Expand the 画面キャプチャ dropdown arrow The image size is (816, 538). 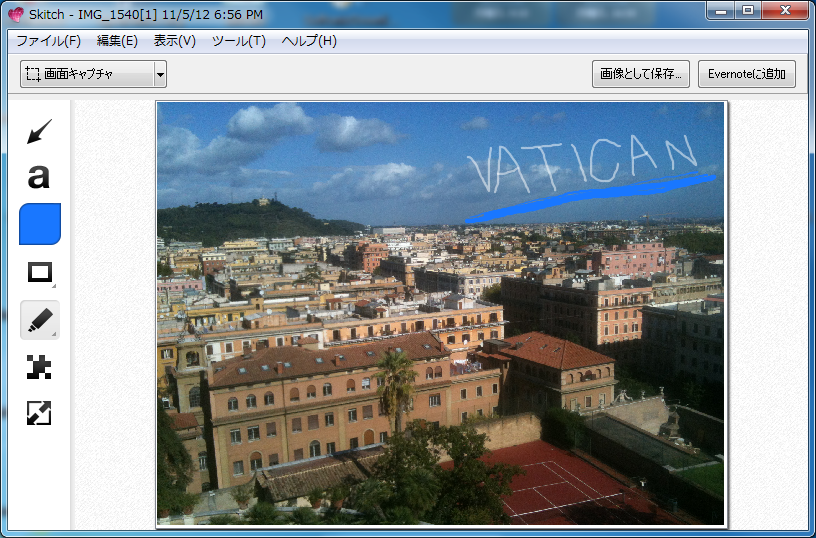pos(160,74)
